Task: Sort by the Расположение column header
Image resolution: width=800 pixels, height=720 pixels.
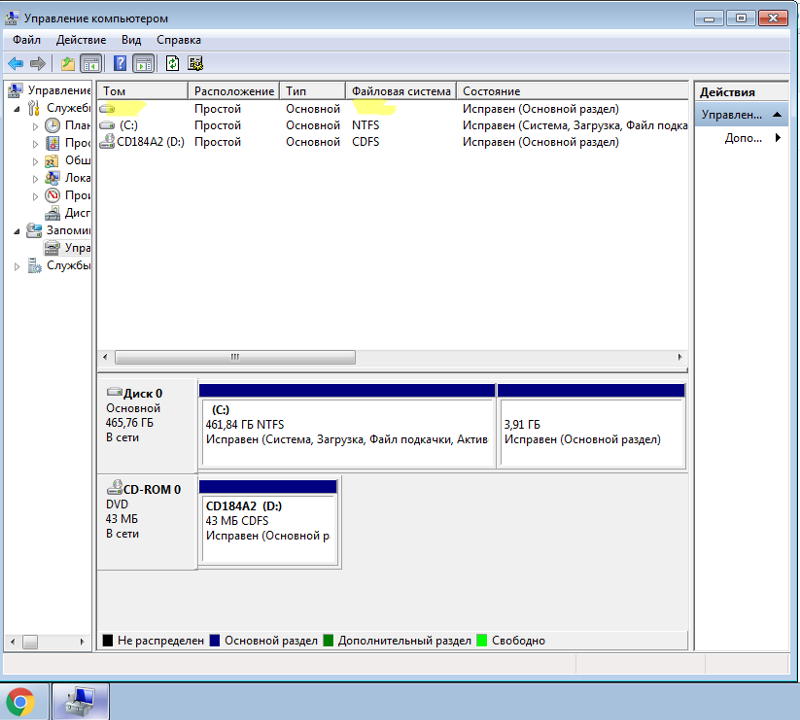Action: (x=234, y=91)
